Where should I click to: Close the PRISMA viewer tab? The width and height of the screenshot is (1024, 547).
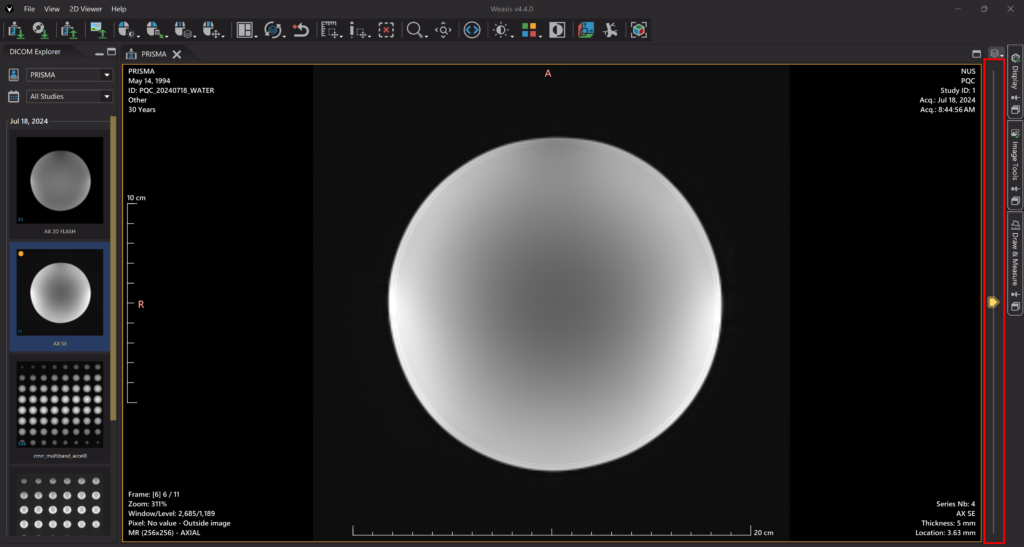click(177, 54)
